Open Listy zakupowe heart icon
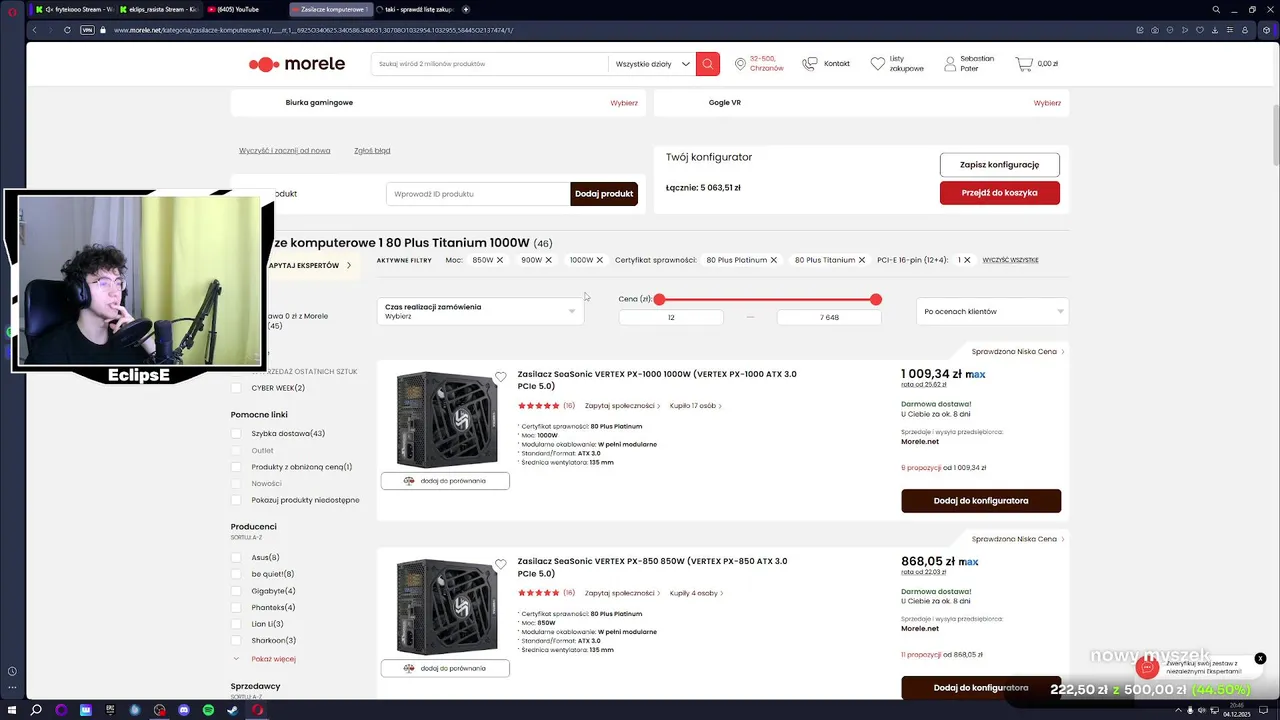This screenshot has width=1280, height=720. pyautogui.click(x=878, y=64)
